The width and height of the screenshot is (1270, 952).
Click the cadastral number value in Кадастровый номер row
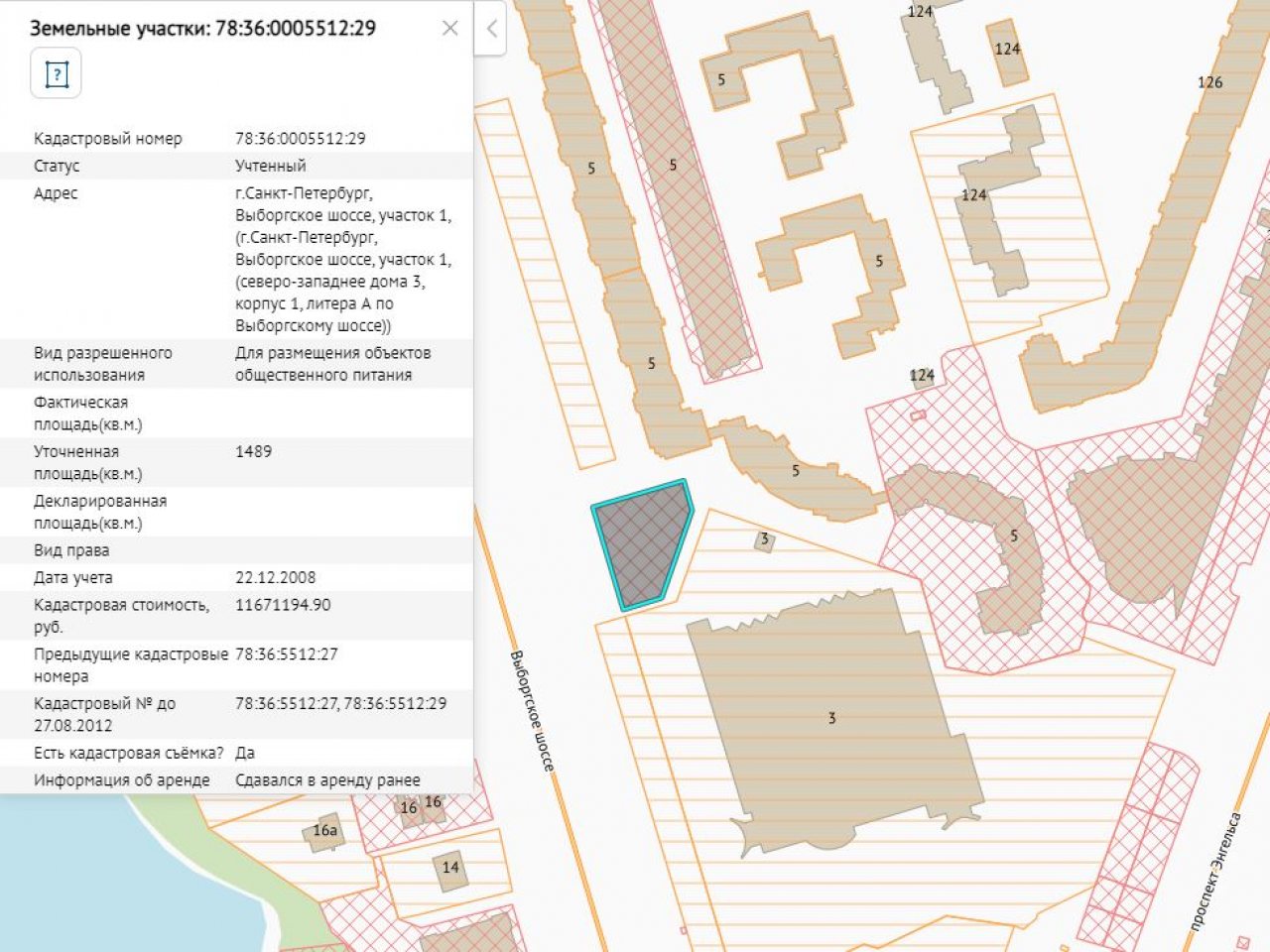coord(300,139)
